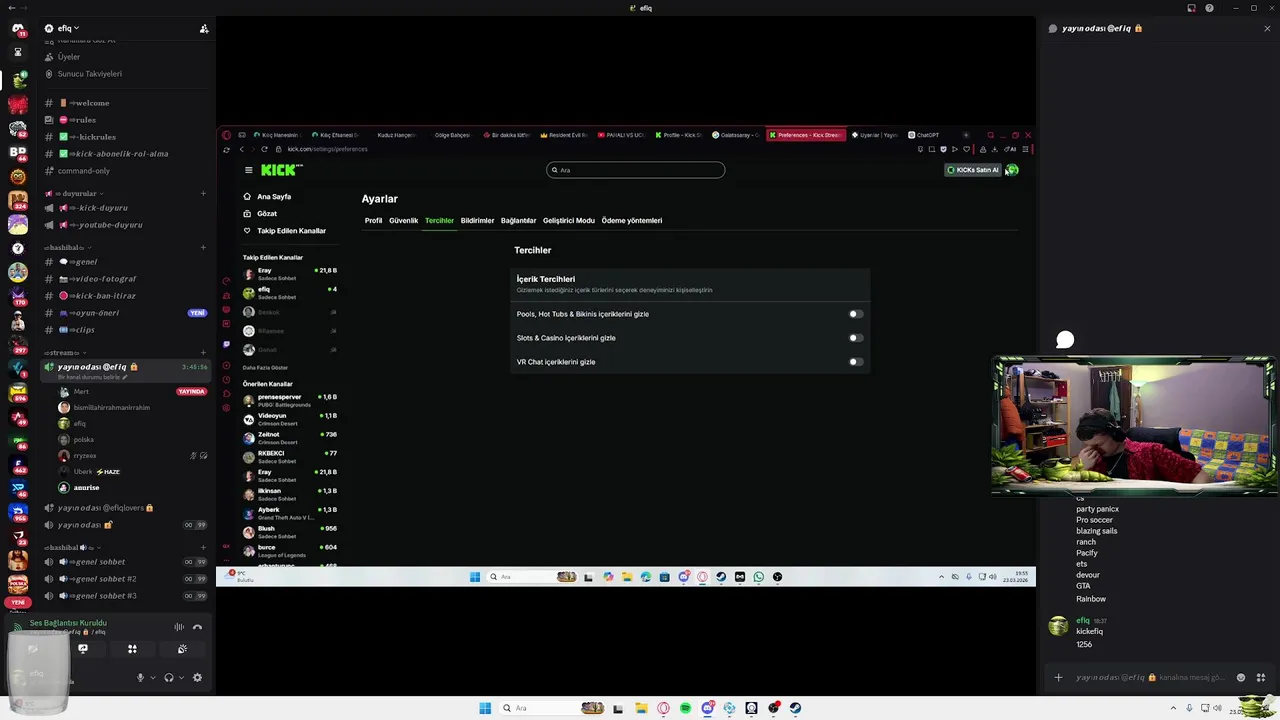Click invite members icon beside efiq header
Image resolution: width=1280 pixels, height=720 pixels.
point(204,28)
